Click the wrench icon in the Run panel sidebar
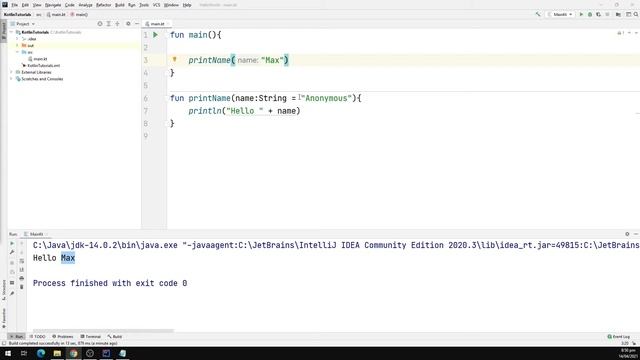 click(12, 252)
